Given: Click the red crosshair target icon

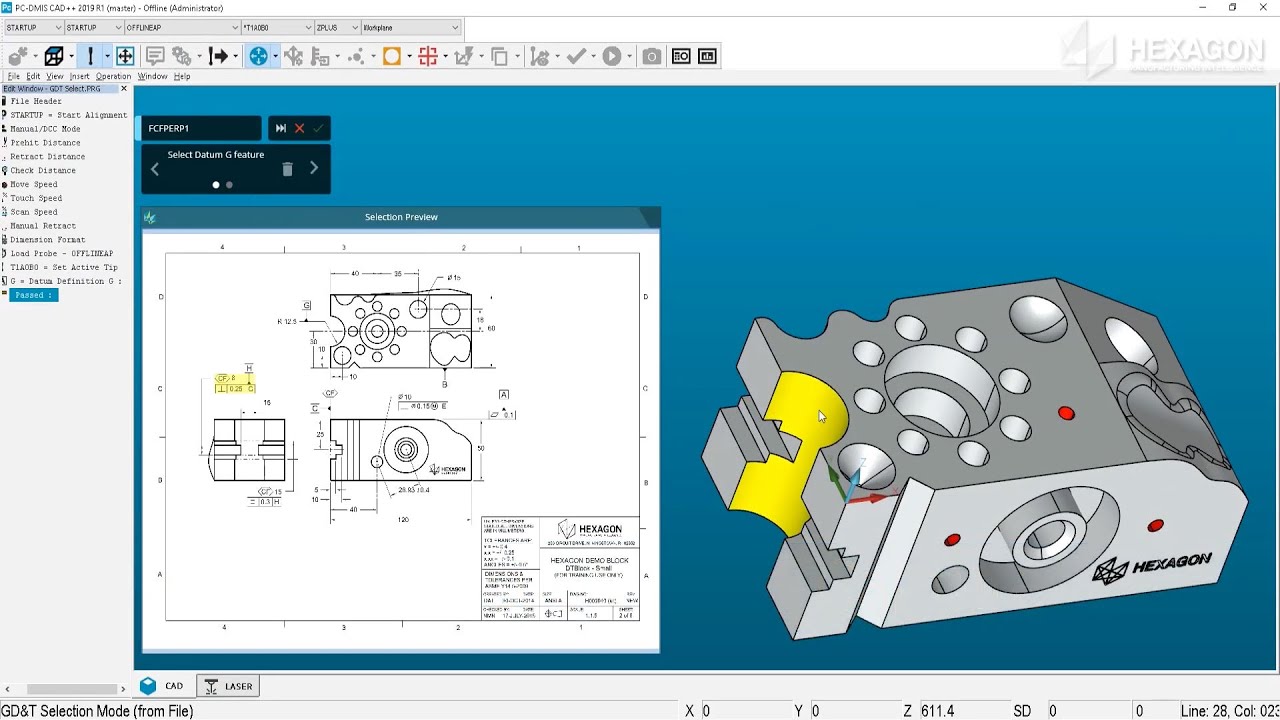Looking at the screenshot, I should click(428, 56).
